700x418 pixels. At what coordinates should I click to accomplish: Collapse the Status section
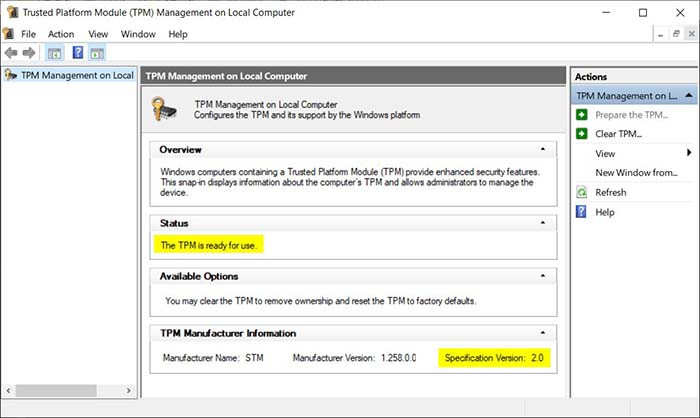pos(542,223)
